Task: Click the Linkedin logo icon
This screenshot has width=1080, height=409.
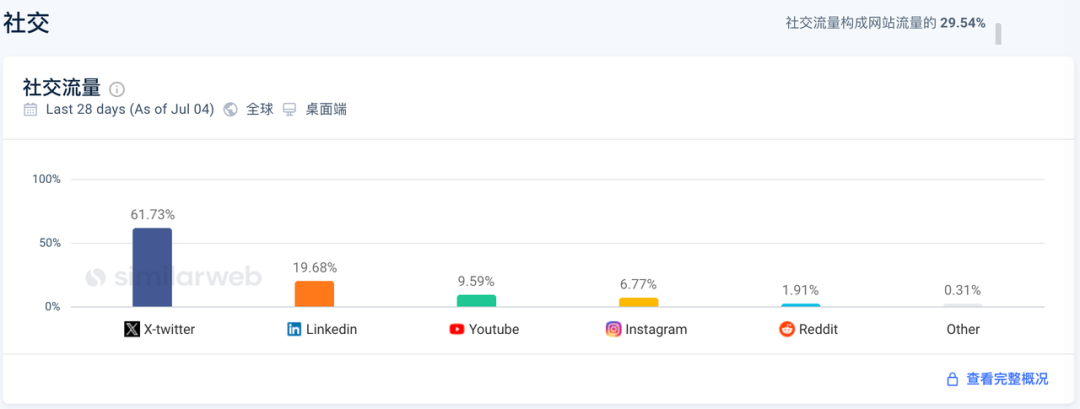Action: [x=294, y=329]
